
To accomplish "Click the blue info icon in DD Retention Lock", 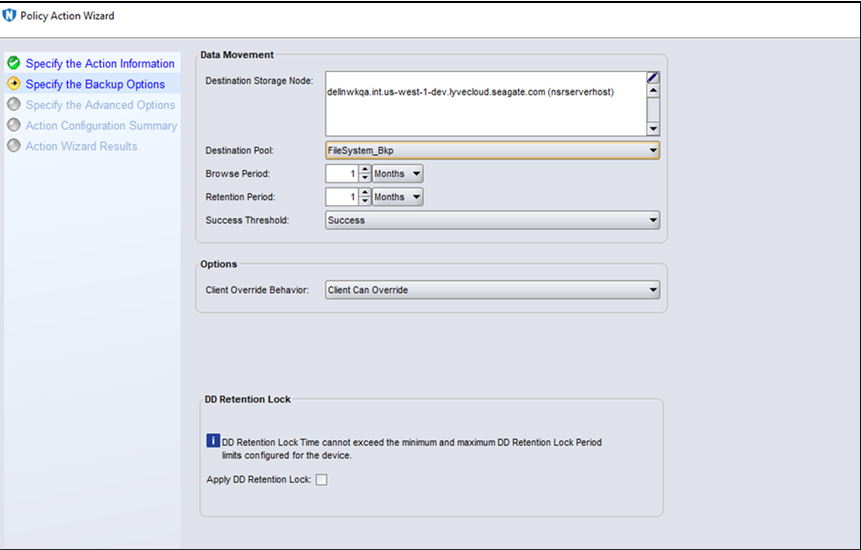I will [x=213, y=441].
